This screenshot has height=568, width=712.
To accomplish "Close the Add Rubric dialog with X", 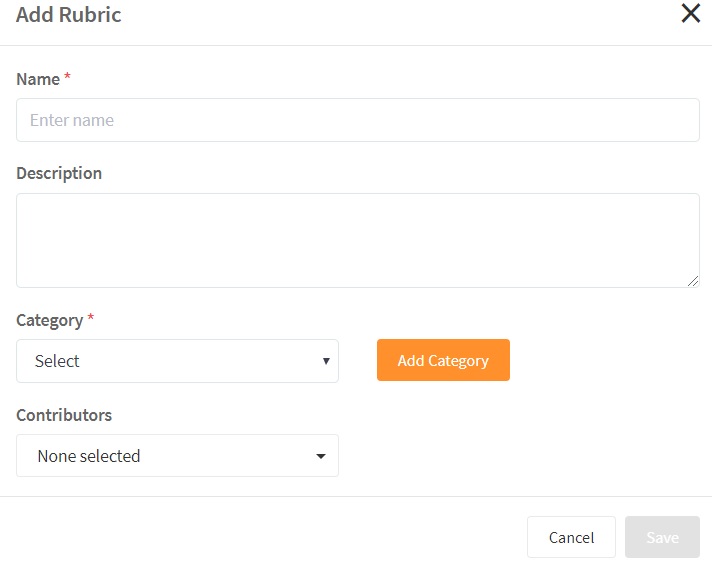I will 690,14.
